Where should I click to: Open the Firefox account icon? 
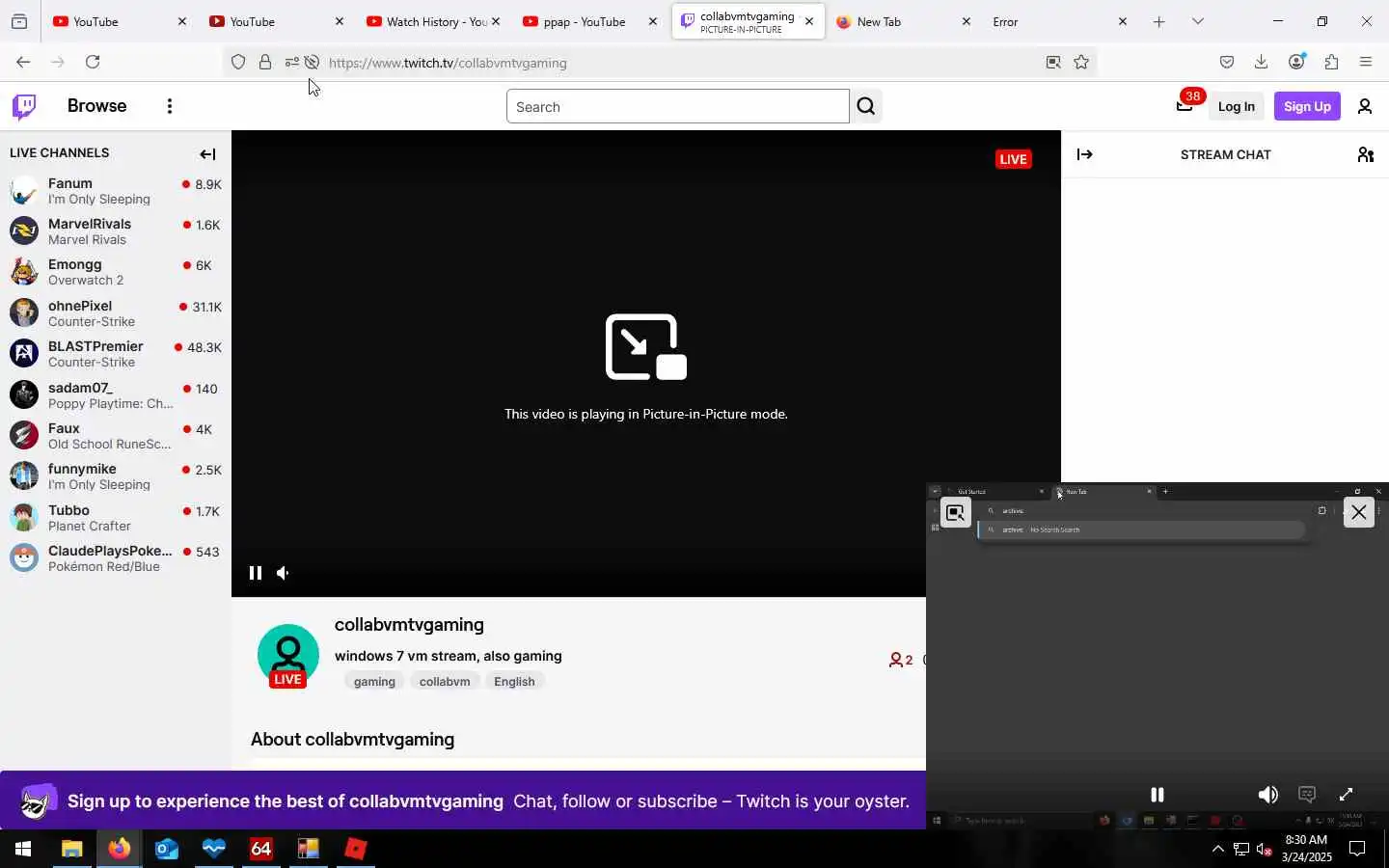(x=1296, y=62)
